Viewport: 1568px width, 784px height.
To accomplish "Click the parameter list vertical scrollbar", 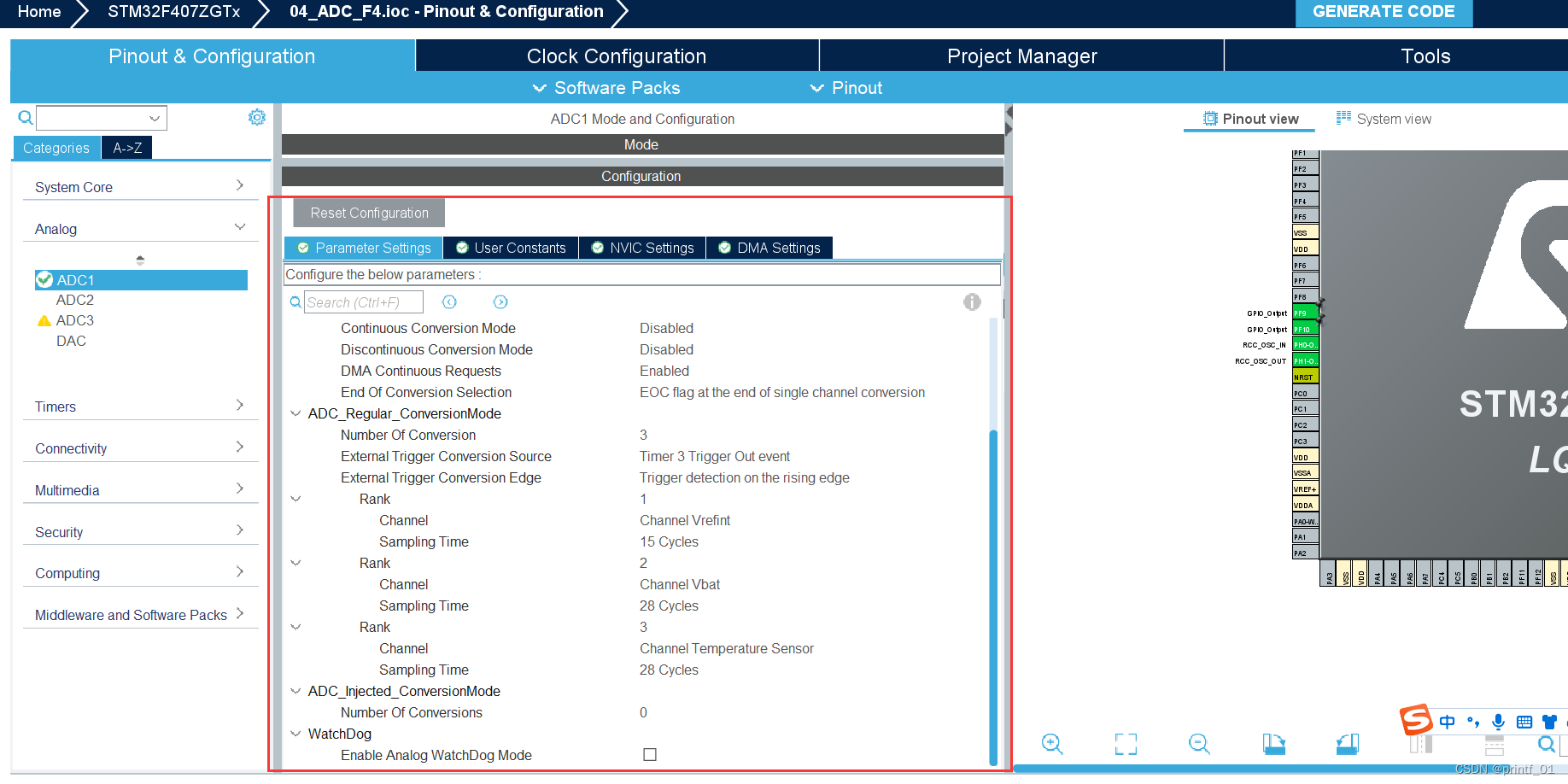I will pos(993,598).
